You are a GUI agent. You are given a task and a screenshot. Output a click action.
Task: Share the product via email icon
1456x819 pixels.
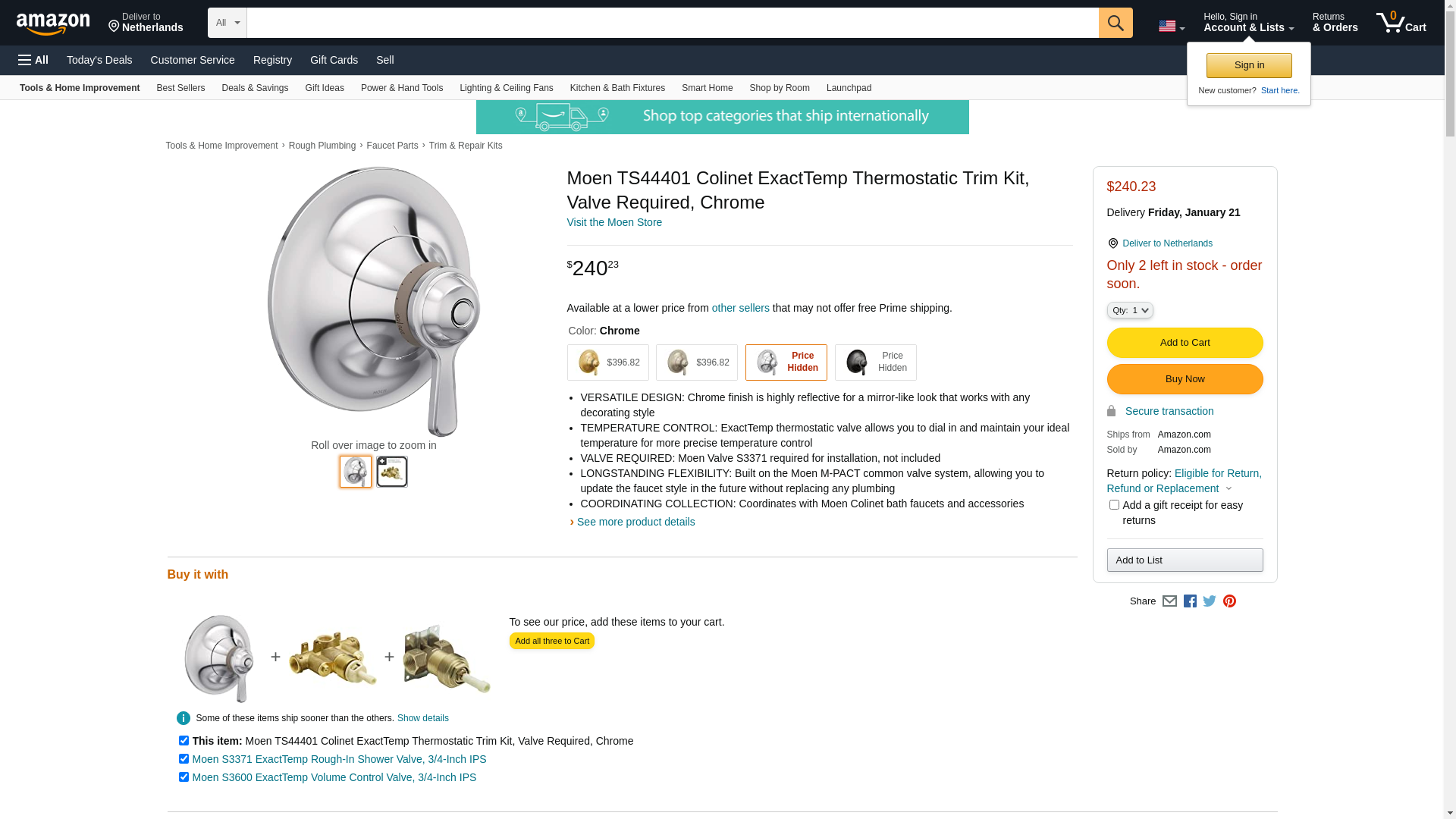pos(1169,601)
